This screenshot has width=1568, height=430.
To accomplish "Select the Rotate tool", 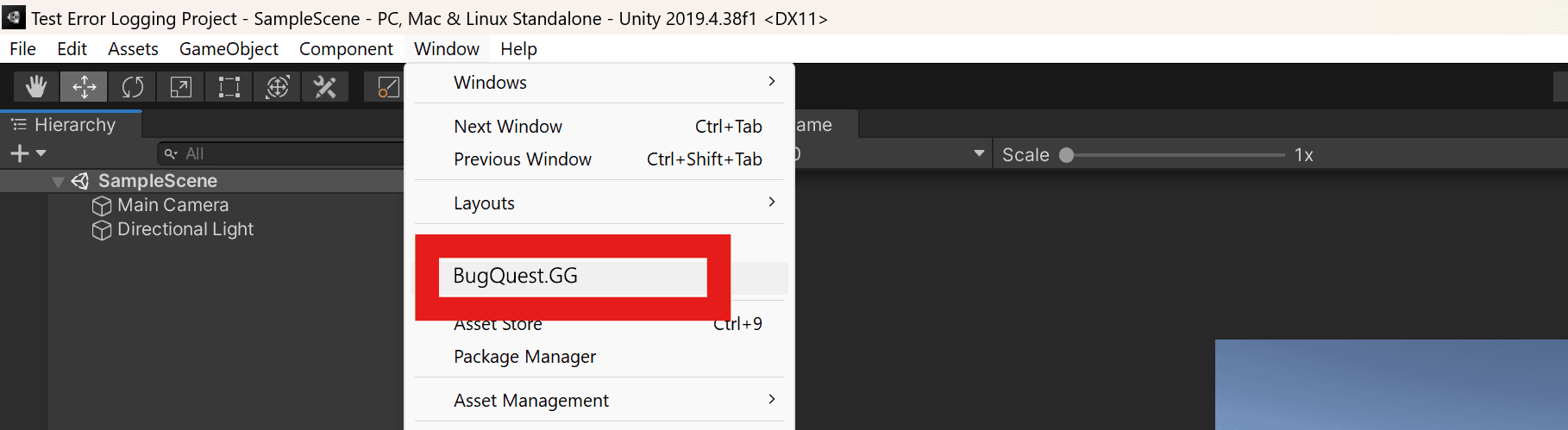I will [133, 87].
